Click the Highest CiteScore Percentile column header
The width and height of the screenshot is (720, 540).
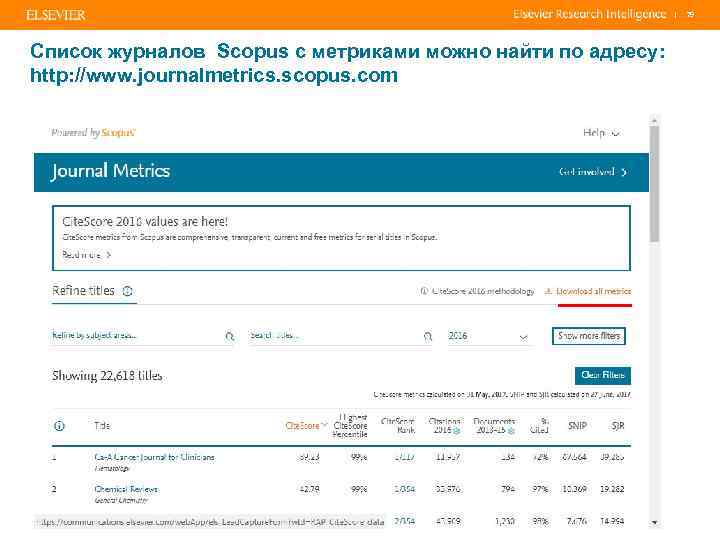350,426
